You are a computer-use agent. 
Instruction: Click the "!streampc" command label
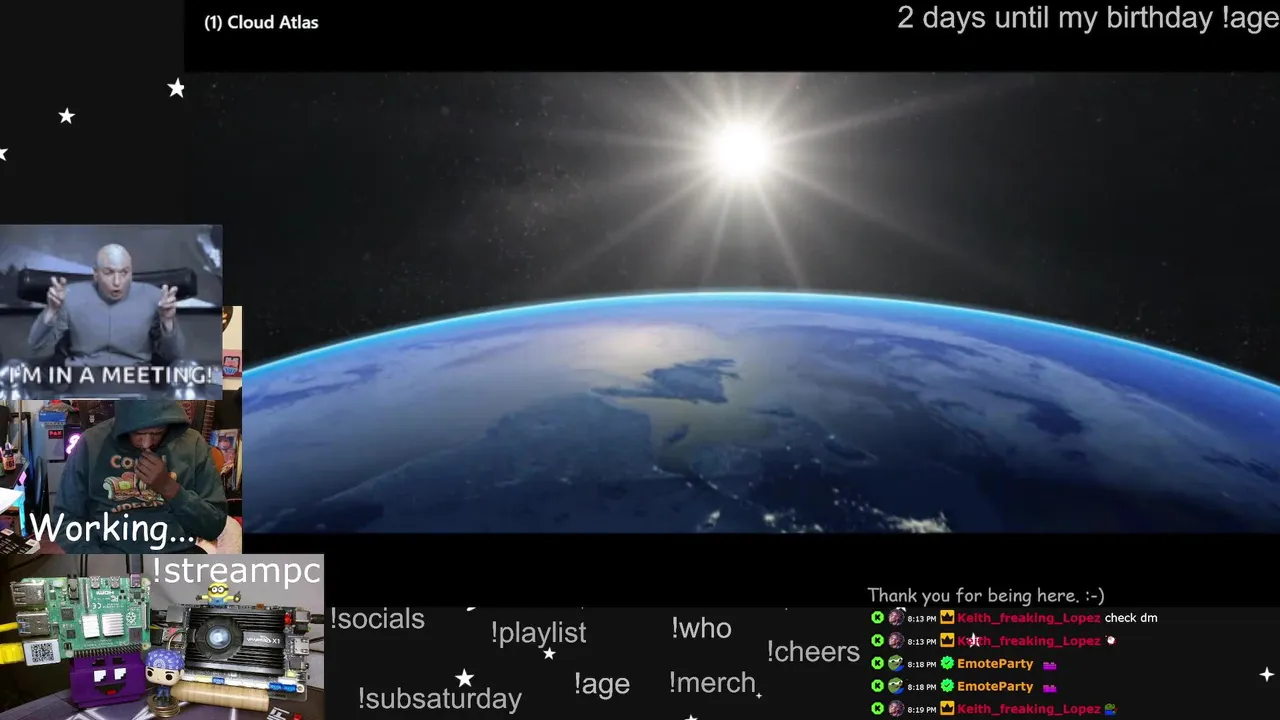(236, 571)
